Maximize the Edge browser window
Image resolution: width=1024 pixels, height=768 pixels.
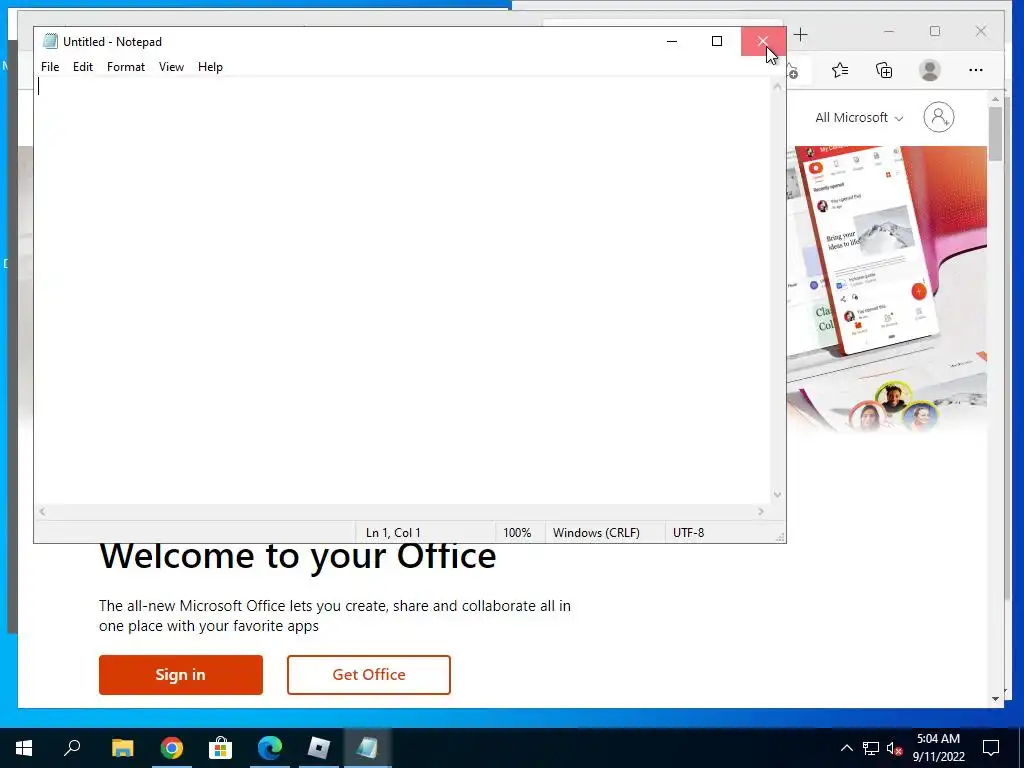click(x=935, y=31)
